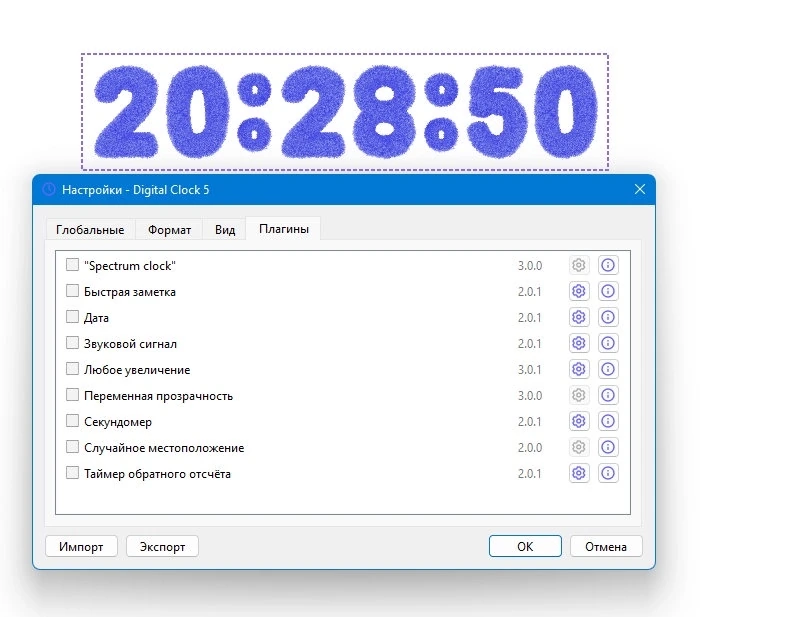
Task: Cancel with the Отмена button
Action: coord(606,546)
